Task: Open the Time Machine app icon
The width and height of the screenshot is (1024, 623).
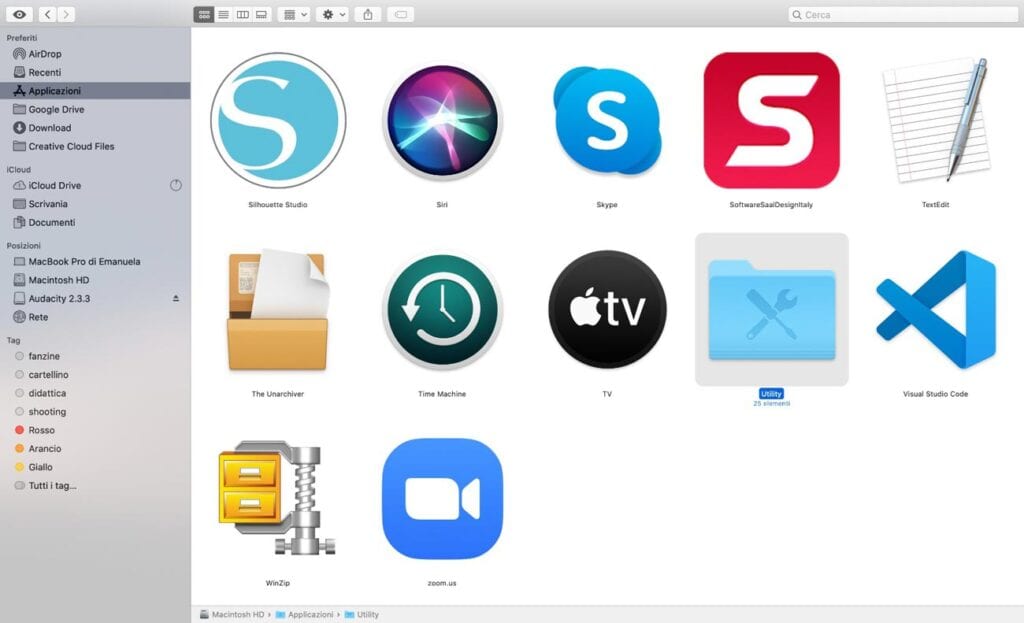Action: [442, 310]
